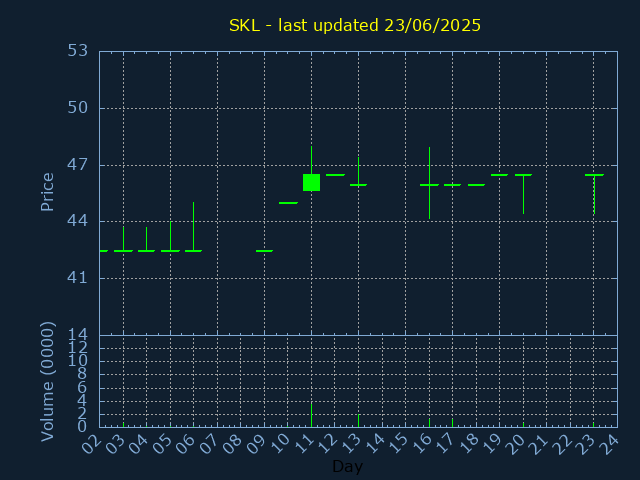The width and height of the screenshot is (640, 480).
Task: Click the 'Price' axis title
Action: [47, 192]
